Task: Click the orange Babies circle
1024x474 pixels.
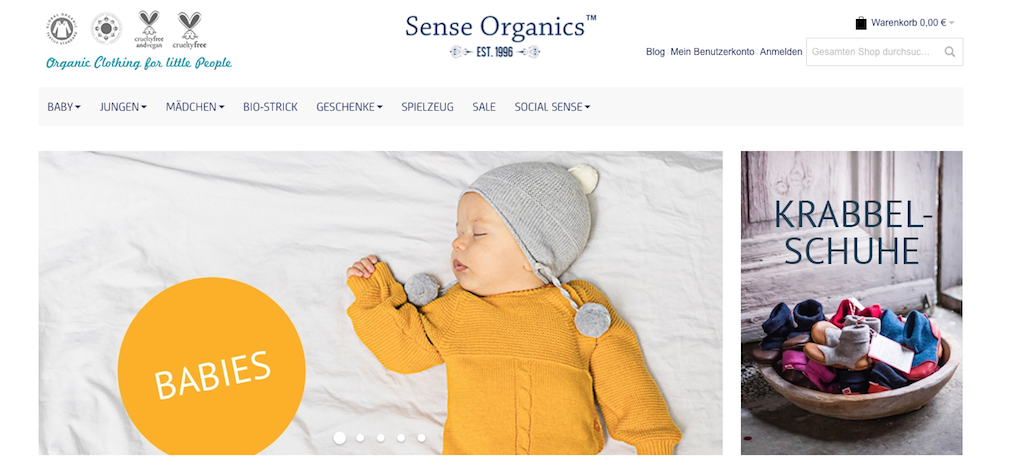Action: click(212, 366)
